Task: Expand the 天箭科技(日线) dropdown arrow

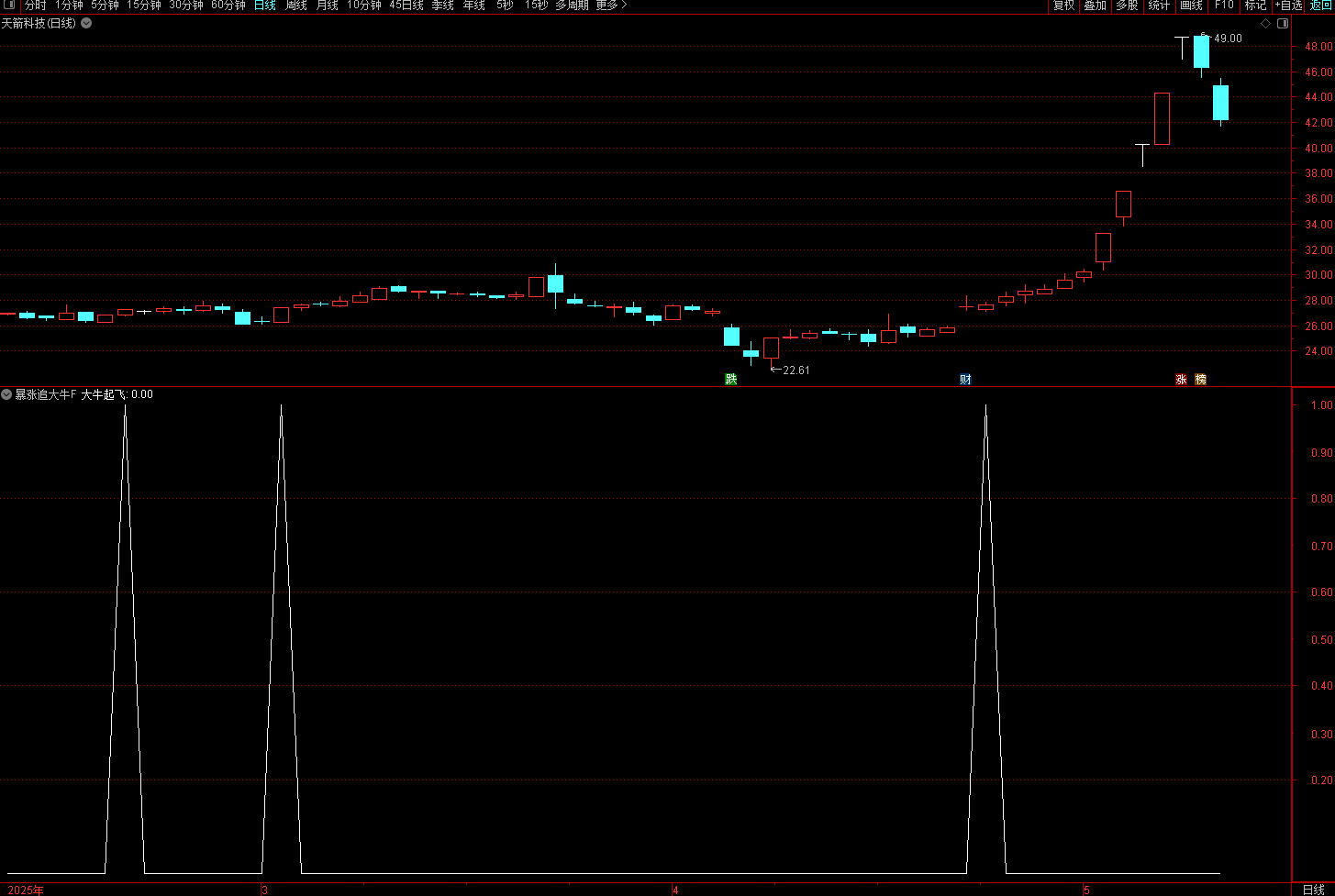Action: pos(86,23)
